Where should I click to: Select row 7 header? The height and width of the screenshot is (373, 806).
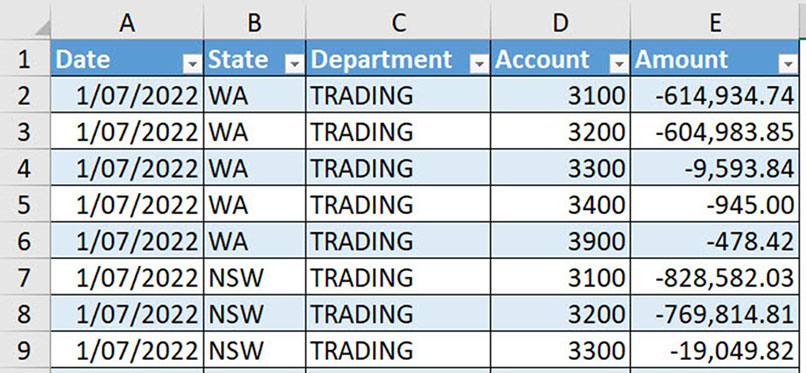coord(25,277)
